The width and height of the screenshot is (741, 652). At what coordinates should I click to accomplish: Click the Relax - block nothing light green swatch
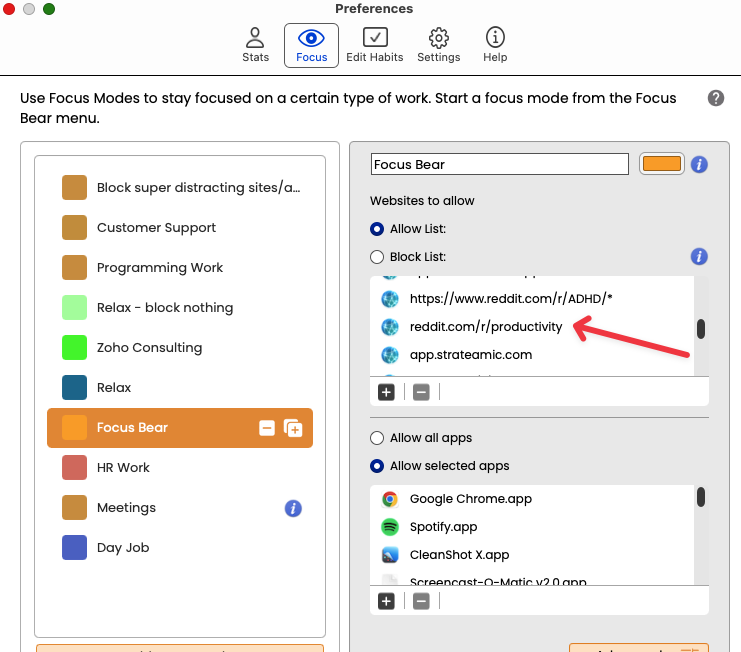click(x=74, y=307)
